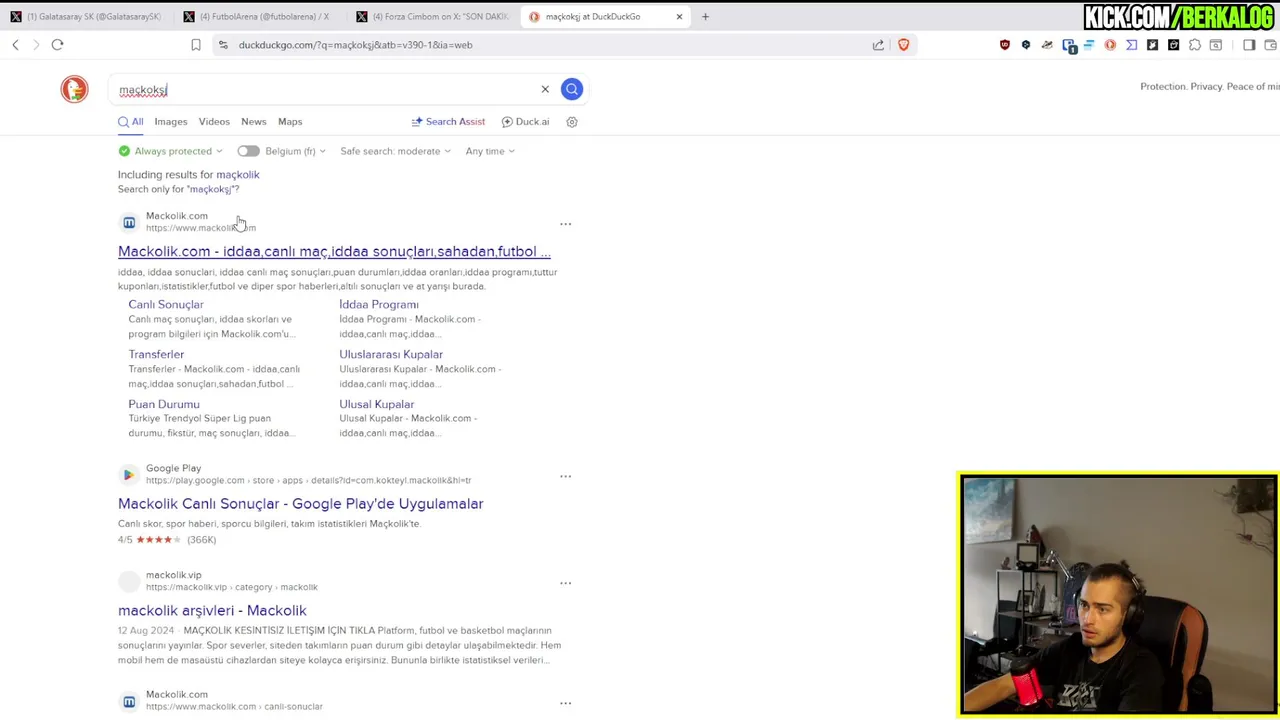Screen dimensions: 1280x720
Task: Open mackolik arşivleri - Mackolik result
Action: pos(212,611)
